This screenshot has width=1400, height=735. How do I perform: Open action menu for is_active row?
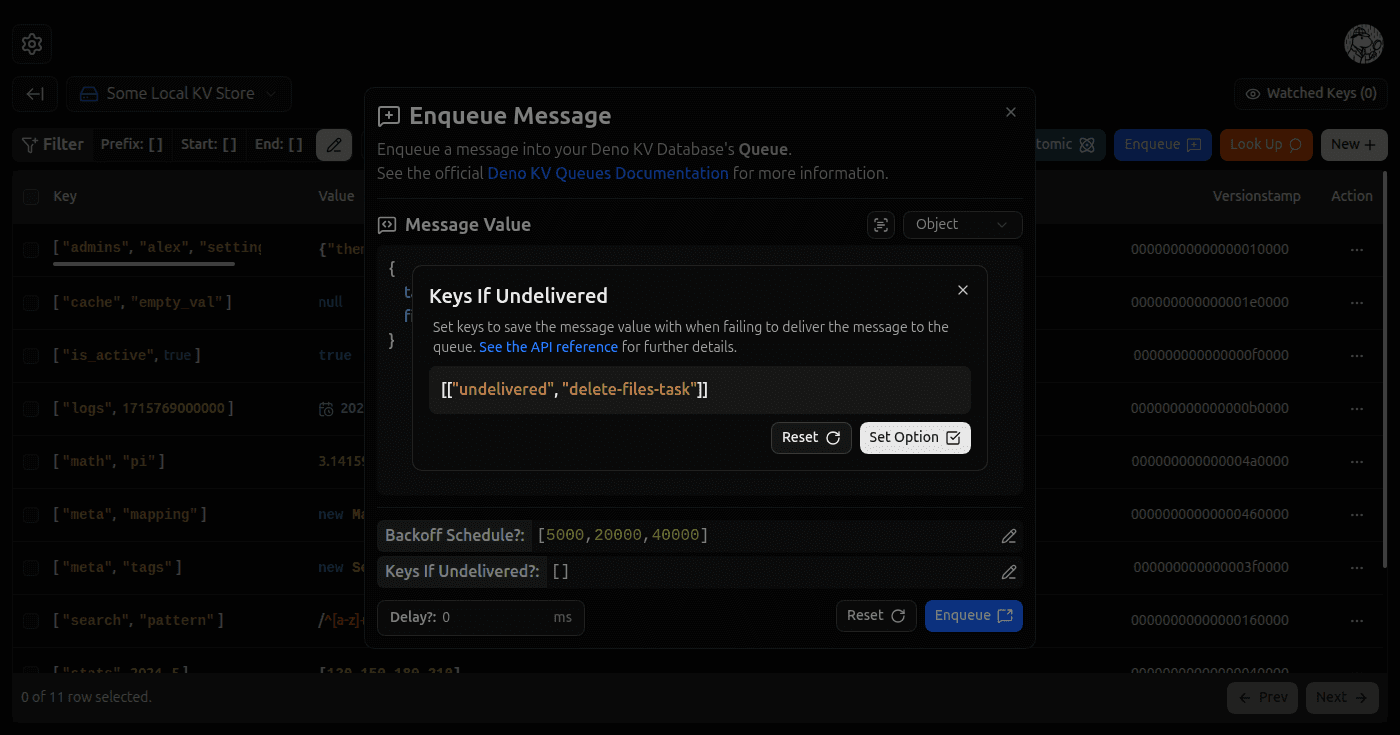pyautogui.click(x=1356, y=355)
